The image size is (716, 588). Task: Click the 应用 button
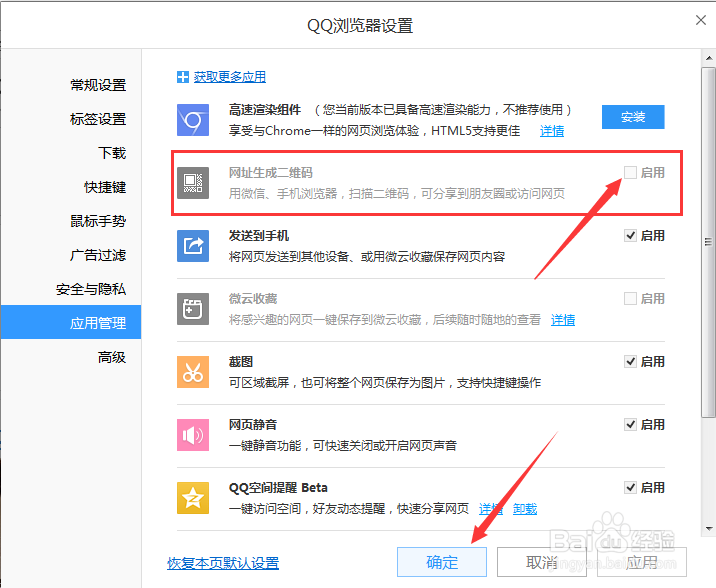[642, 562]
